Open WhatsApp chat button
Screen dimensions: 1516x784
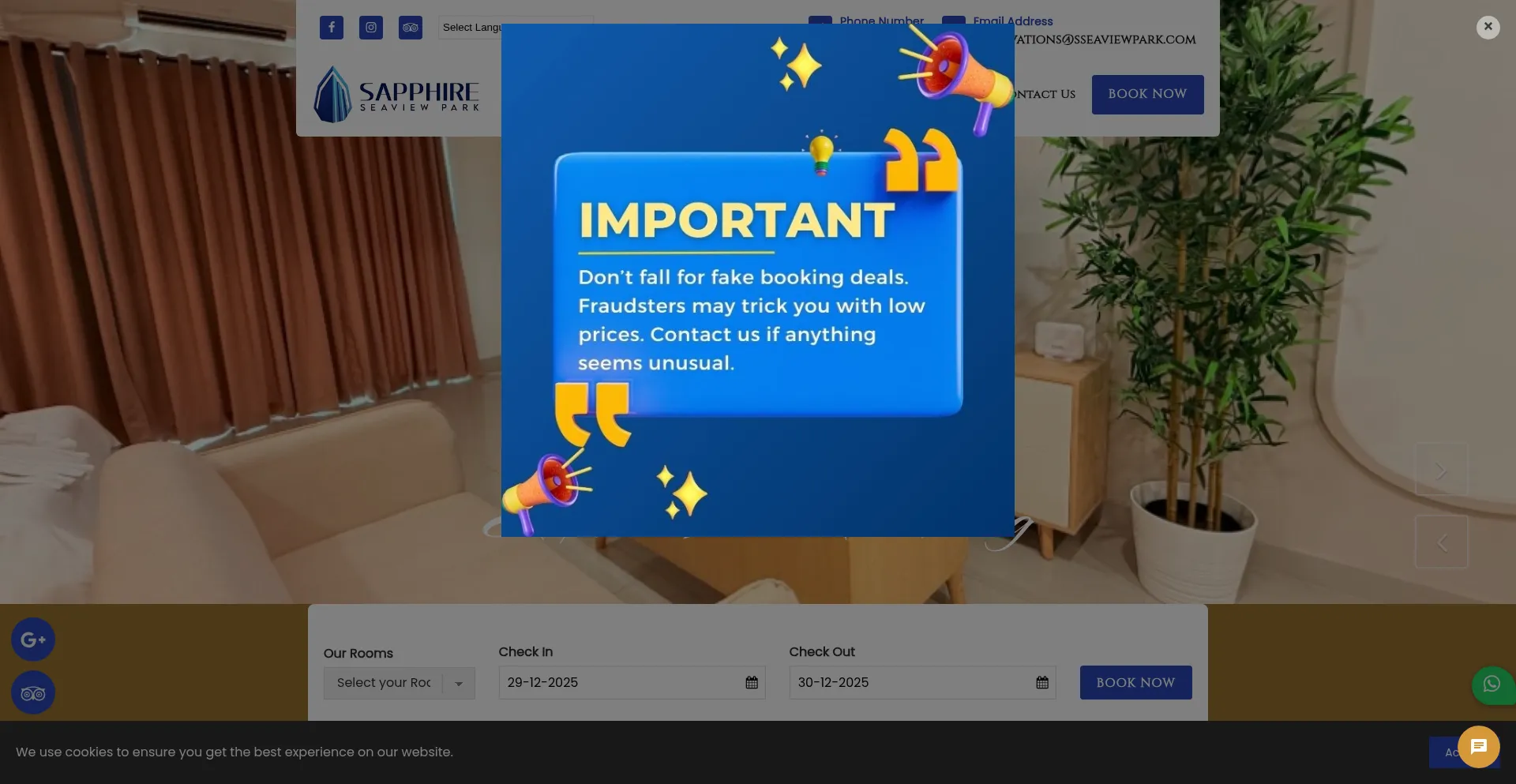[1492, 685]
